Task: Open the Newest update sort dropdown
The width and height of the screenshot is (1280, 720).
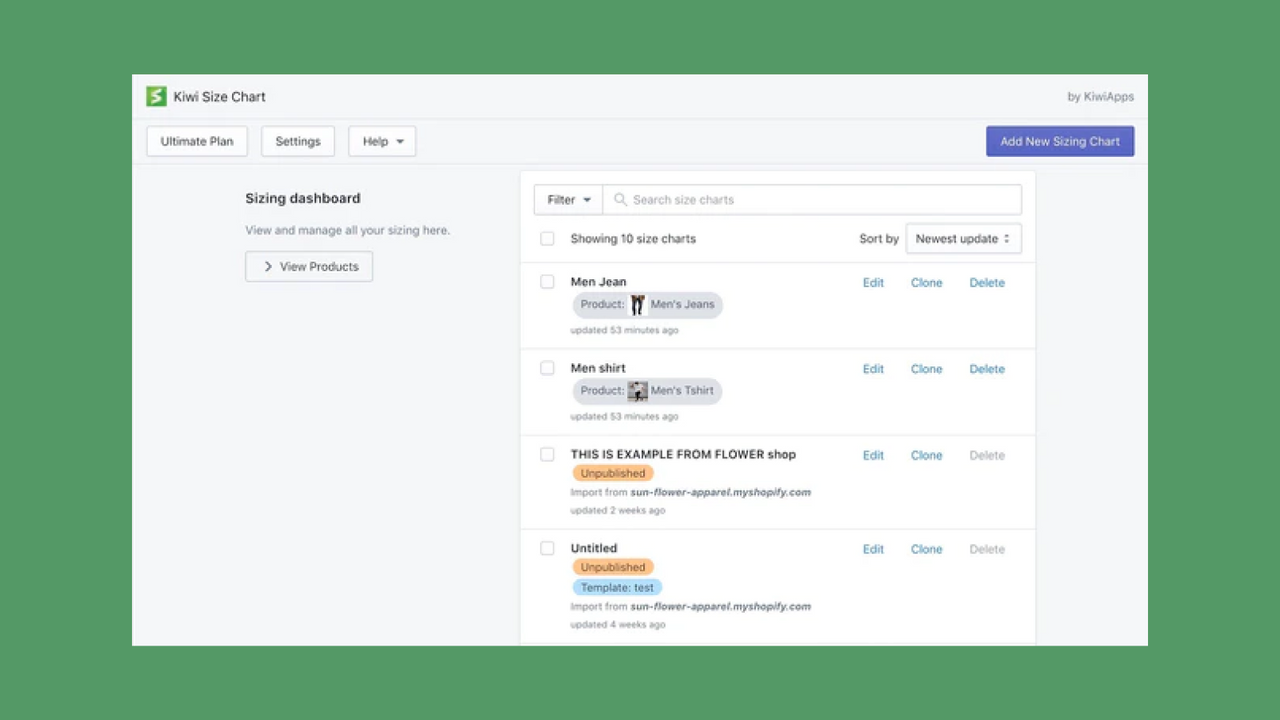Action: tap(962, 239)
